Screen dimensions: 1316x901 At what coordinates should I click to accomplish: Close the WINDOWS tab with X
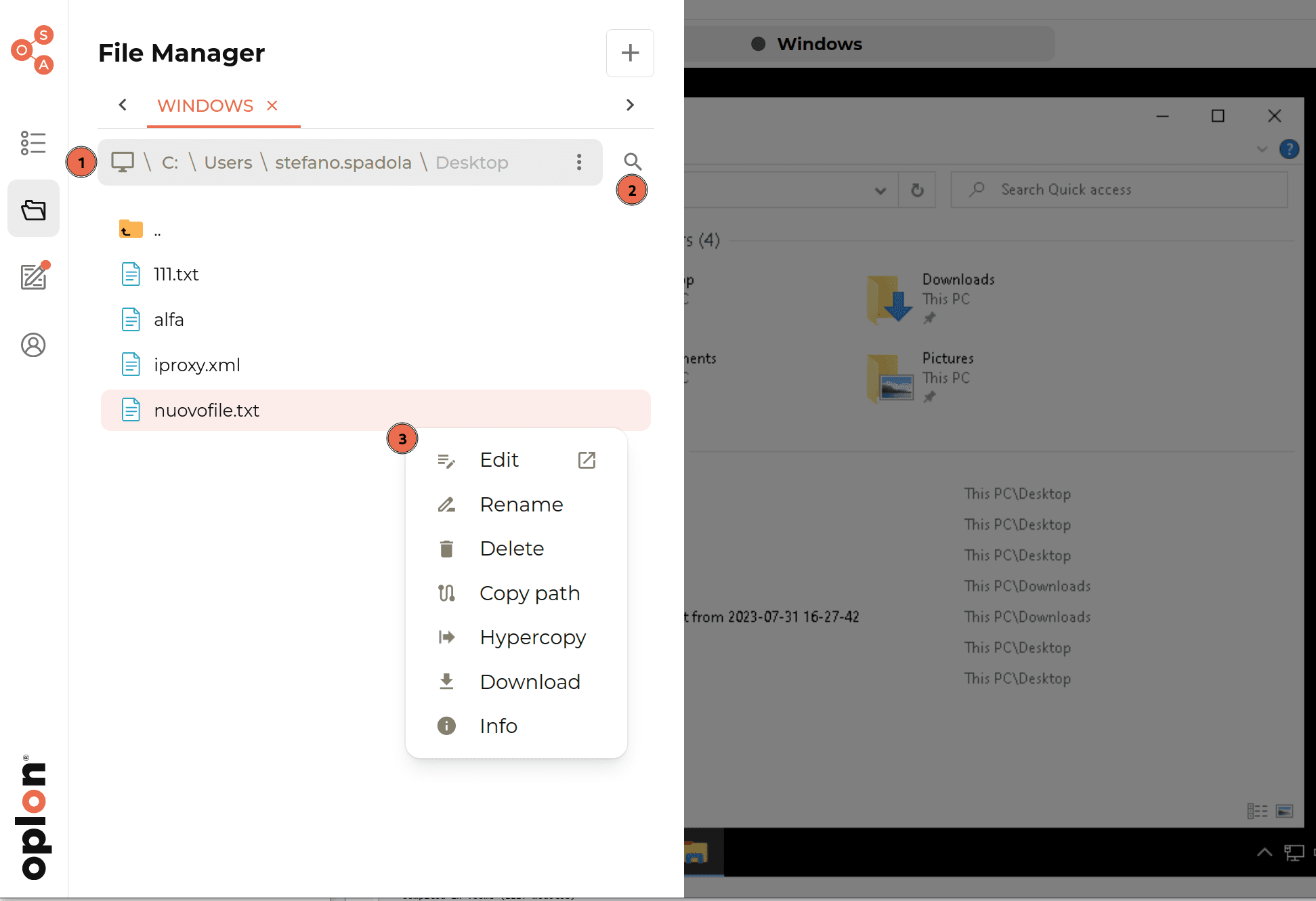click(271, 104)
